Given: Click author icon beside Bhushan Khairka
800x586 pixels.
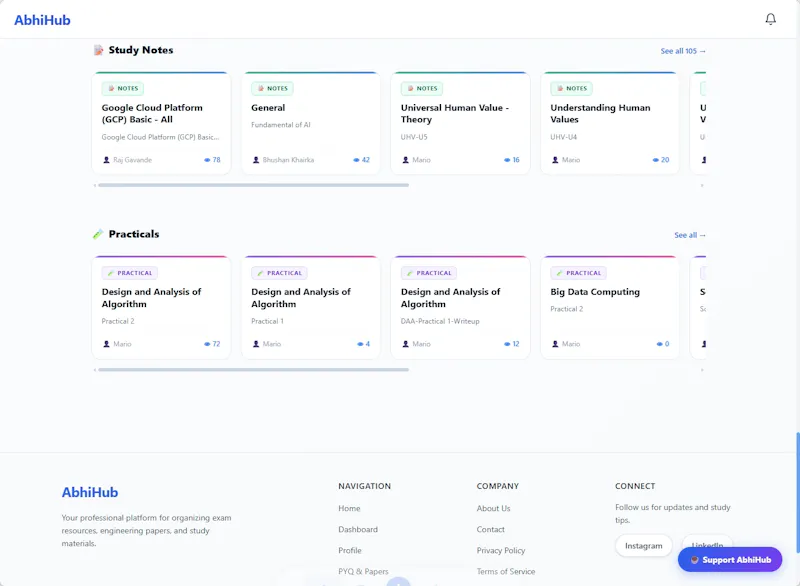Looking at the screenshot, I should tap(256, 160).
